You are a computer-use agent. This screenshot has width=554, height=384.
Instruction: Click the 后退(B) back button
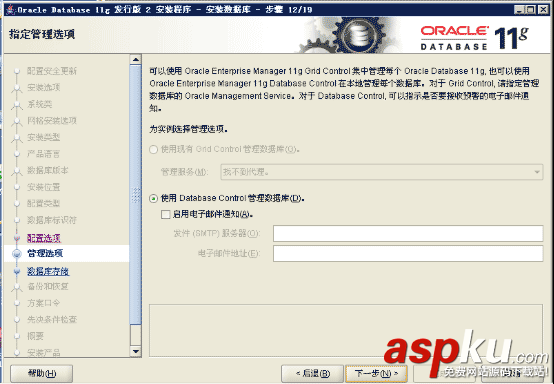pos(312,373)
